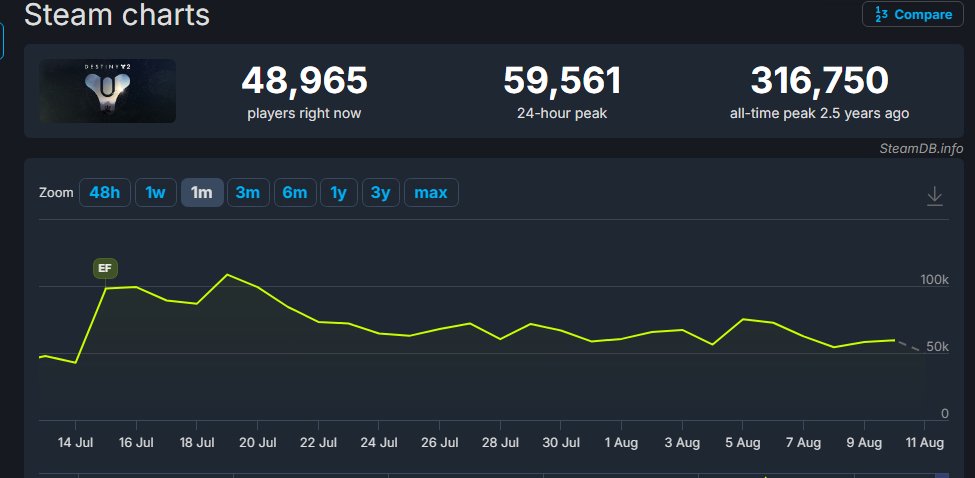This screenshot has width=975, height=478.
Task: Click the 50k axis label
Action: 937,347
